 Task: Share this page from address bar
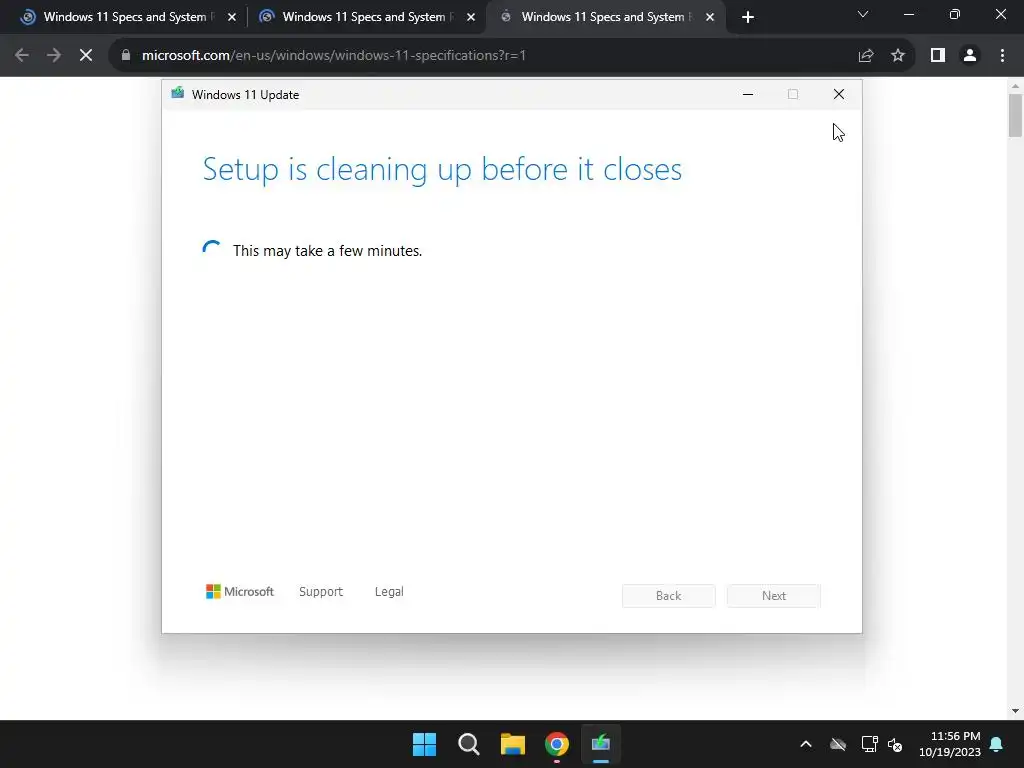tap(866, 56)
